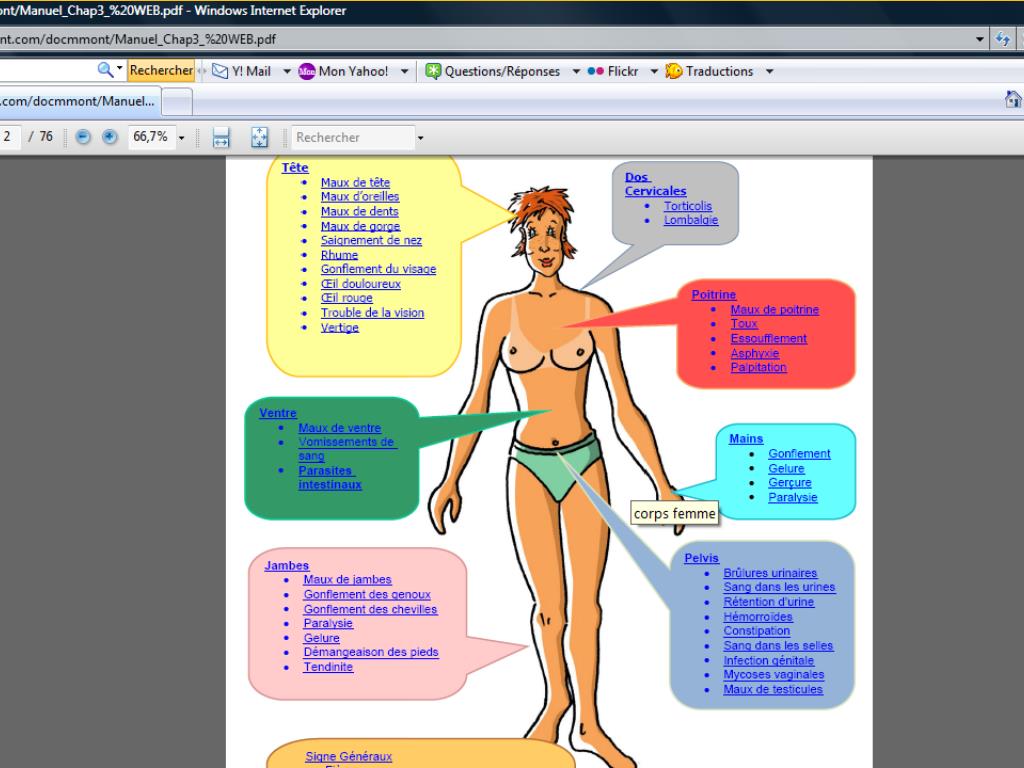
Task: Open the Mains heading link
Action: 746,439
